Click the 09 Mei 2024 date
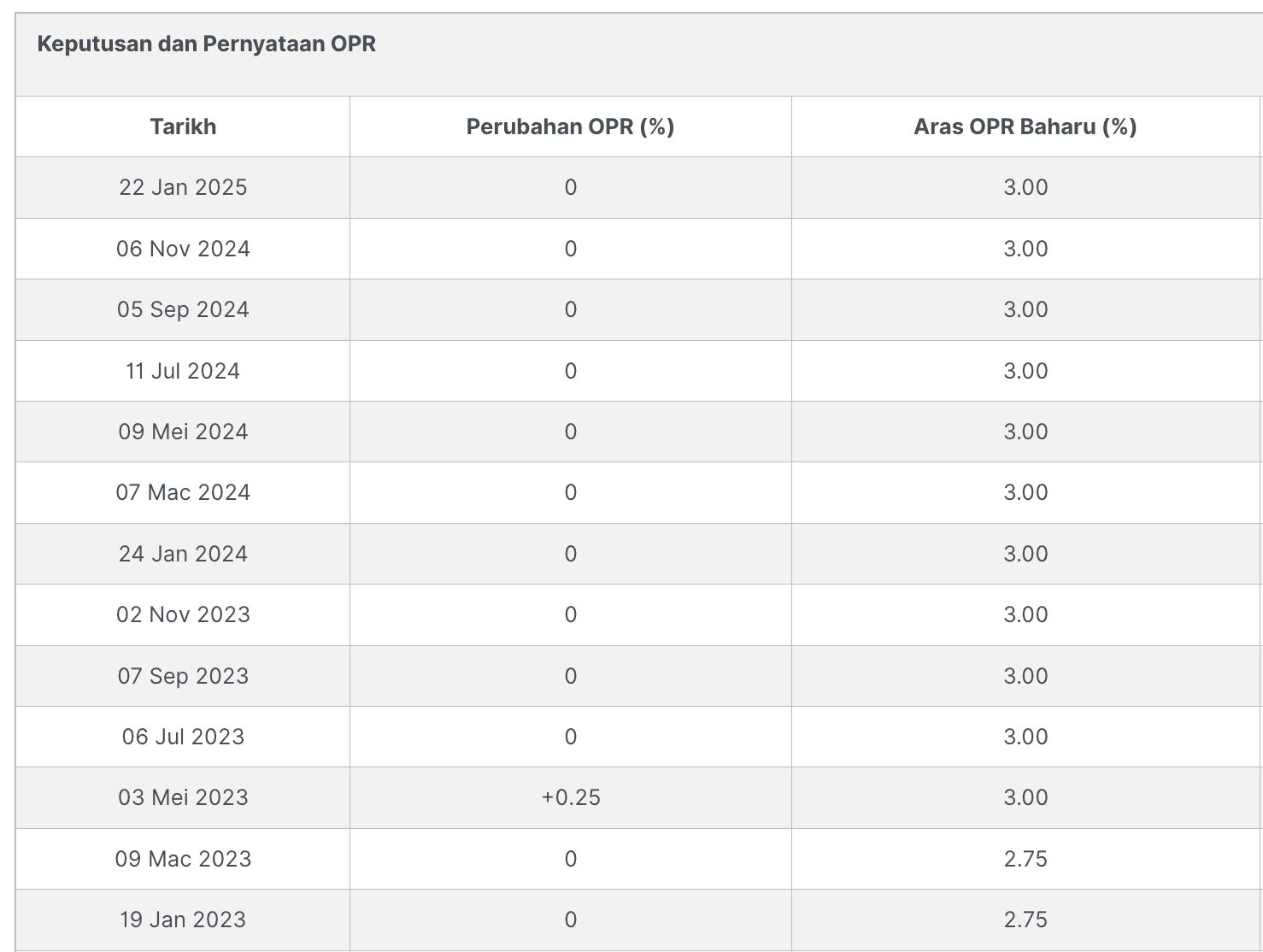The image size is (1263, 952). click(x=183, y=432)
